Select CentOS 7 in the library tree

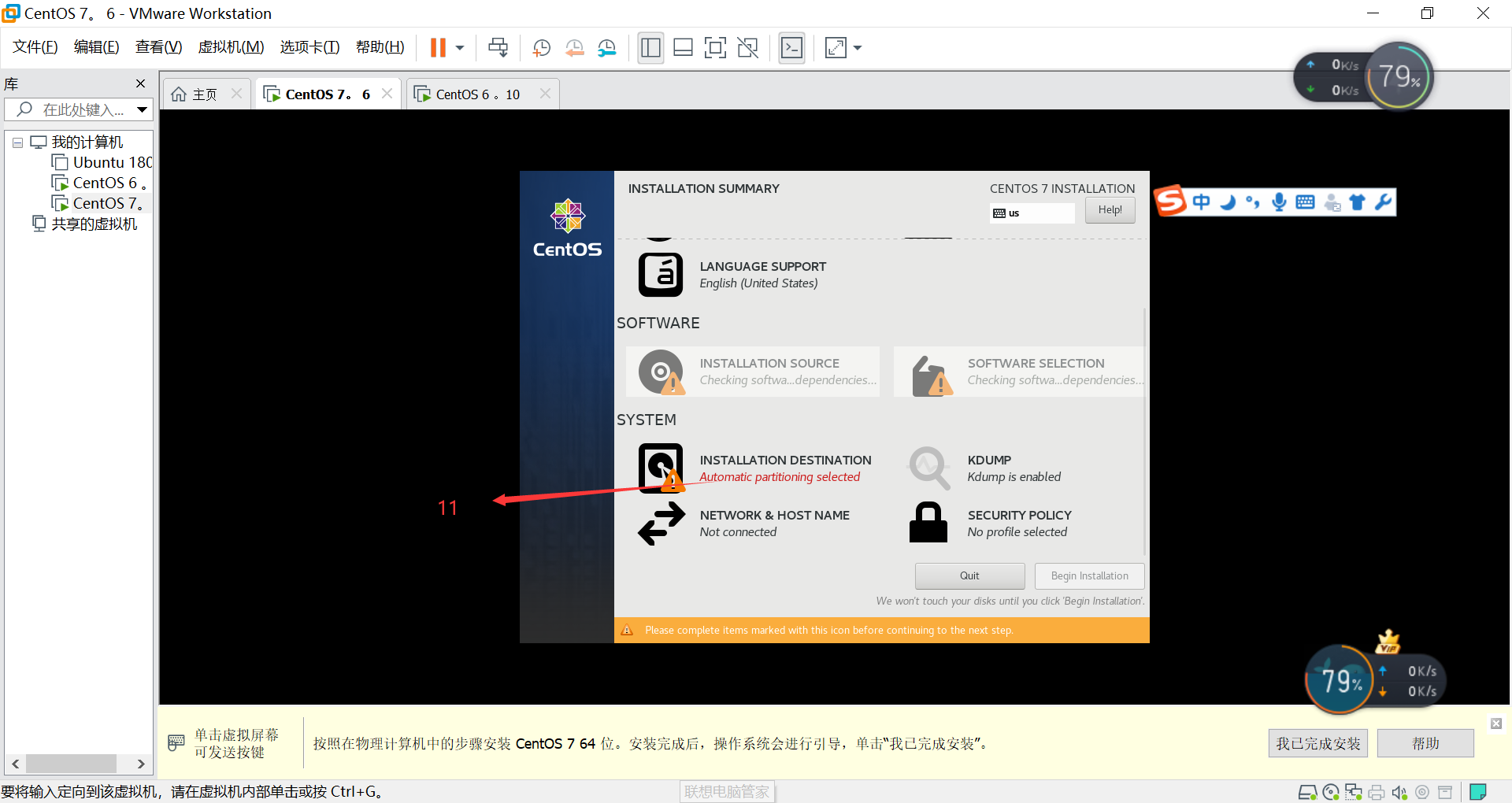tap(100, 203)
